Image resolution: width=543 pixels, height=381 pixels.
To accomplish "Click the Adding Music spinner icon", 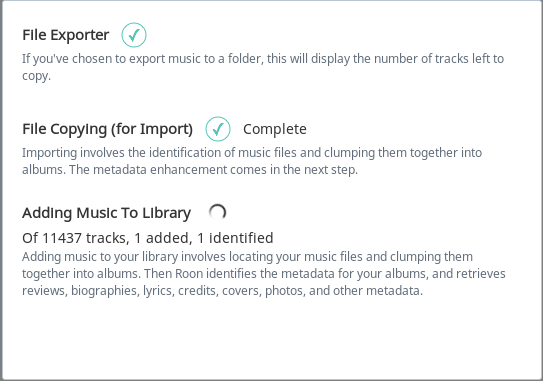I will coord(217,212).
